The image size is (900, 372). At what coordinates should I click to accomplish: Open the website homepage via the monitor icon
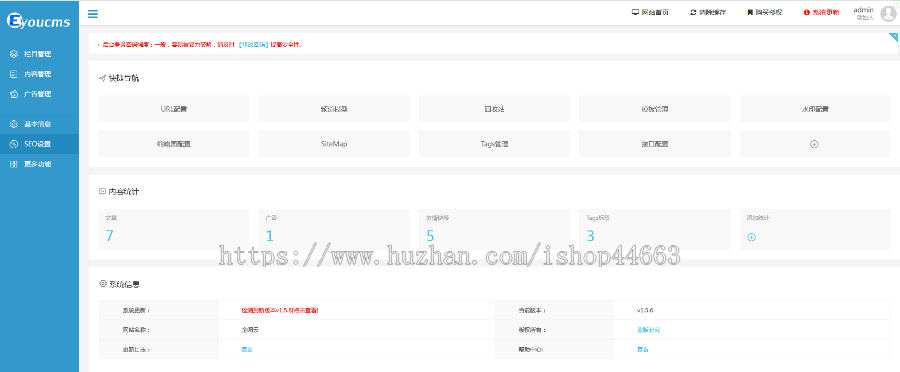[650, 12]
